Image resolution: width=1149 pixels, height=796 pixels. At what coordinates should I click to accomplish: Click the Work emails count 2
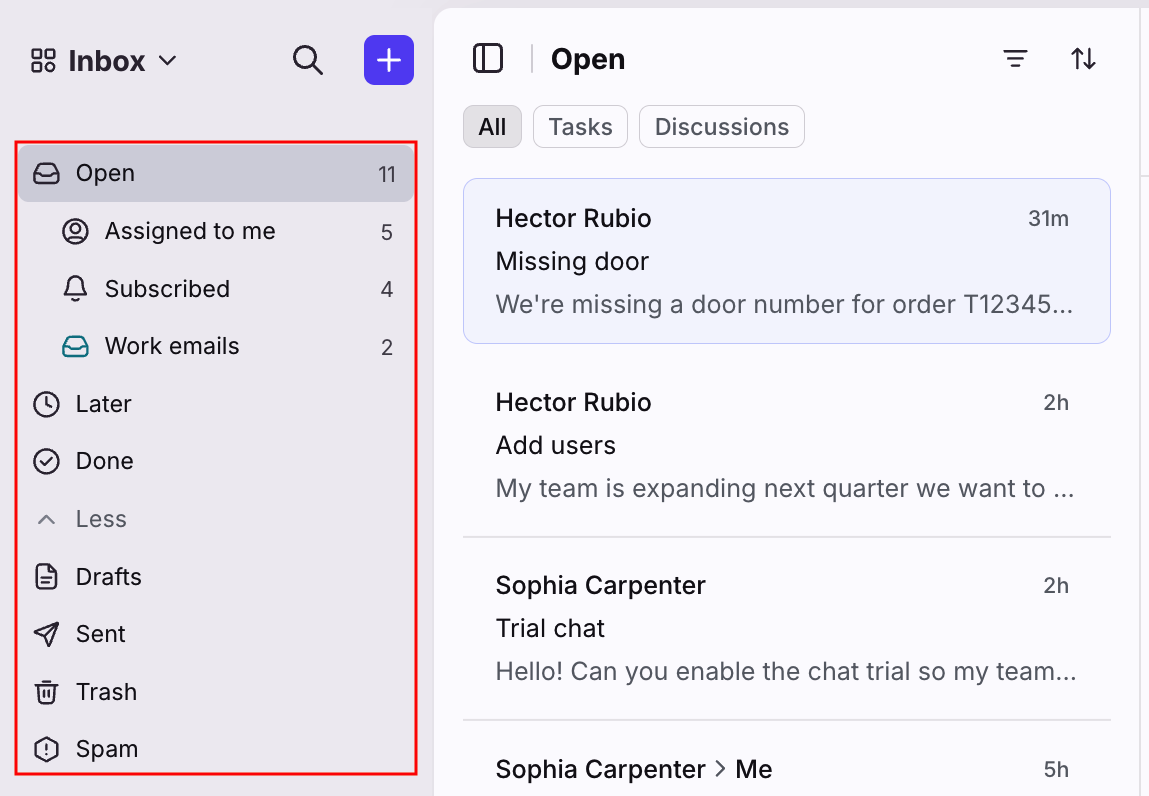[x=387, y=347]
